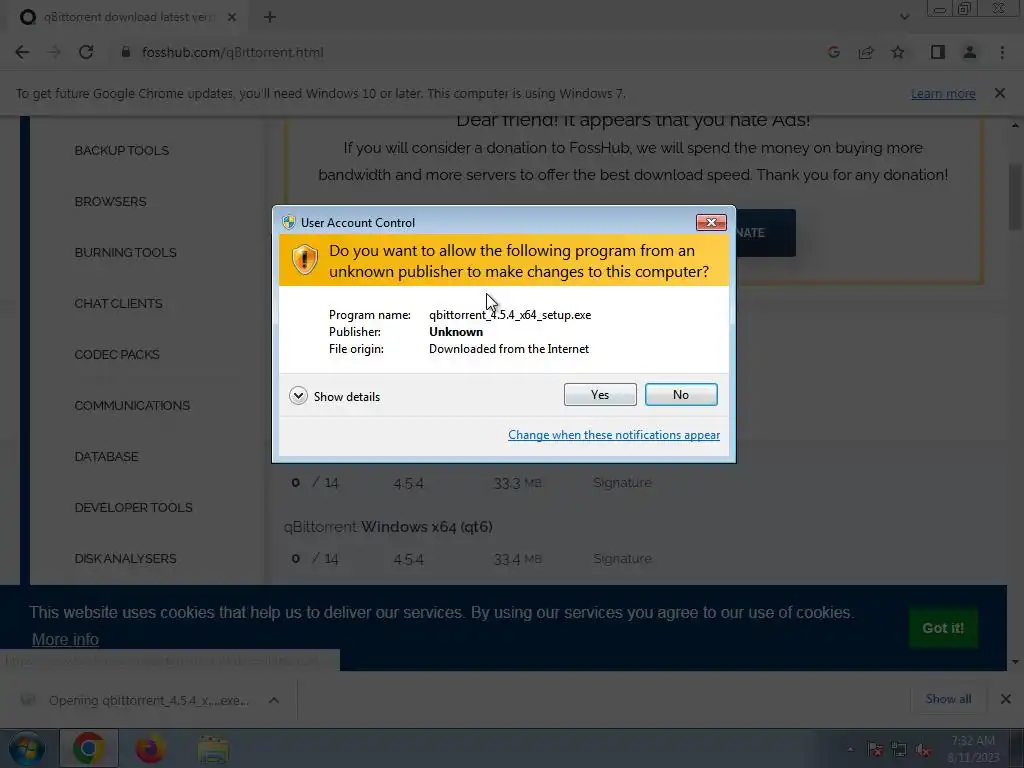The width and height of the screenshot is (1024, 768).
Task: Open BURNING TOOLS category
Action: [125, 252]
